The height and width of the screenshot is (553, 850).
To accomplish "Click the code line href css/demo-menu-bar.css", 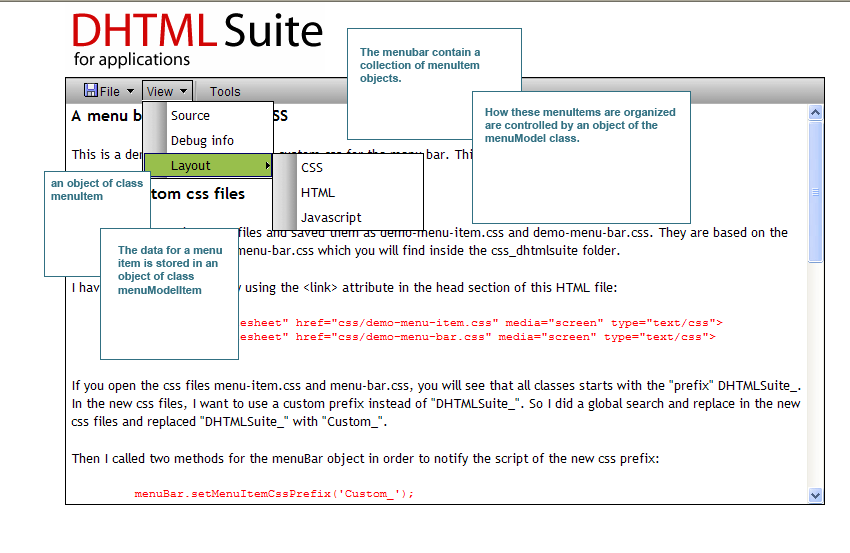I will [477, 337].
